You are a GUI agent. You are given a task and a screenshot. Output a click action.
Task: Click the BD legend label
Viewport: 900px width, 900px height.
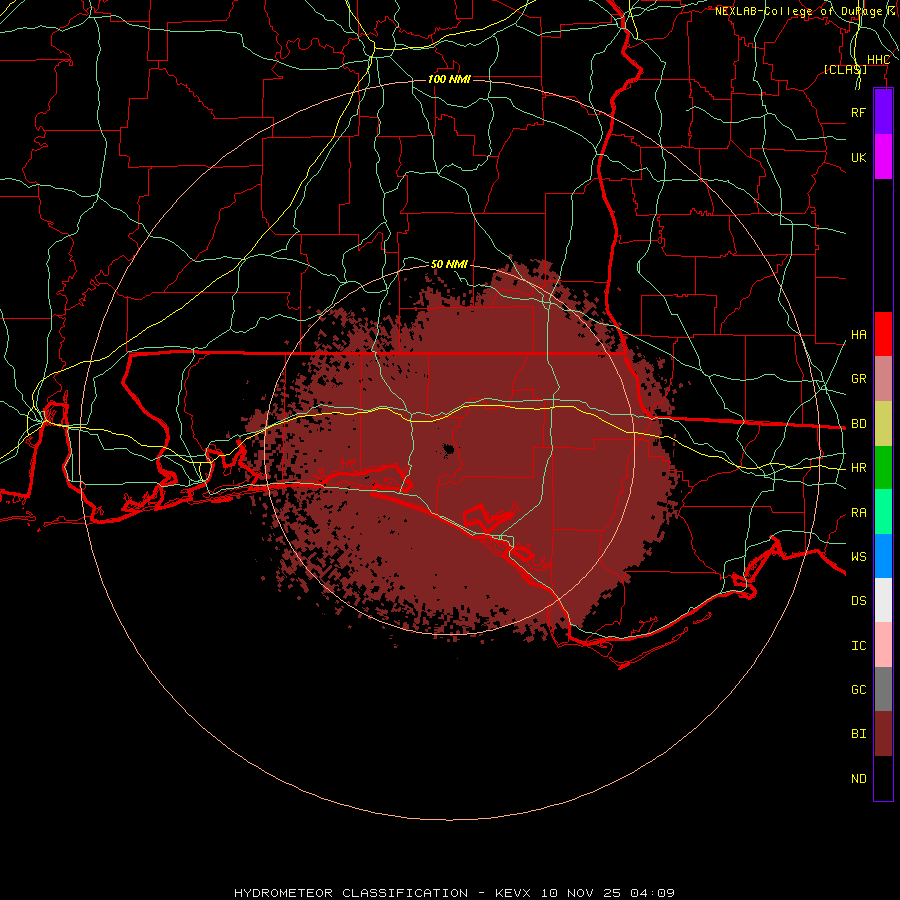pos(859,424)
